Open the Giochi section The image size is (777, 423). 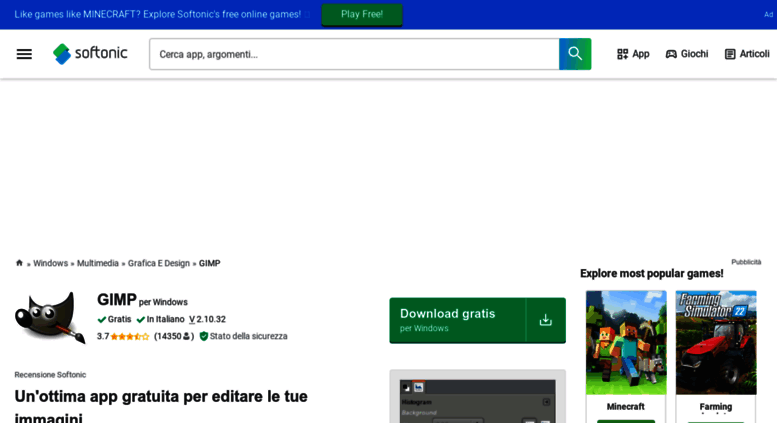coord(687,54)
